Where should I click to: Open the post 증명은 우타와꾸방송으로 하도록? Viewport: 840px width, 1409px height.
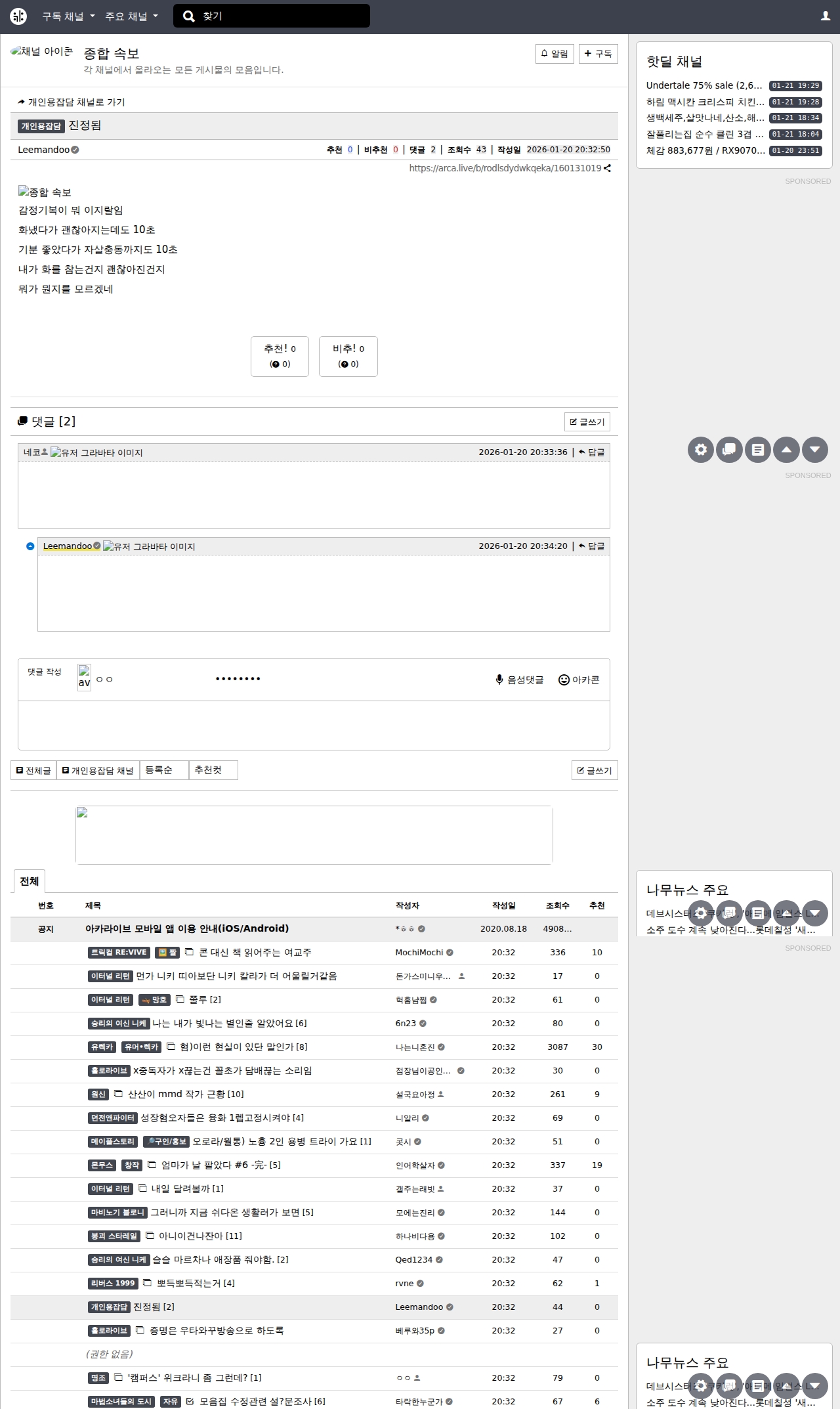coord(217,1330)
